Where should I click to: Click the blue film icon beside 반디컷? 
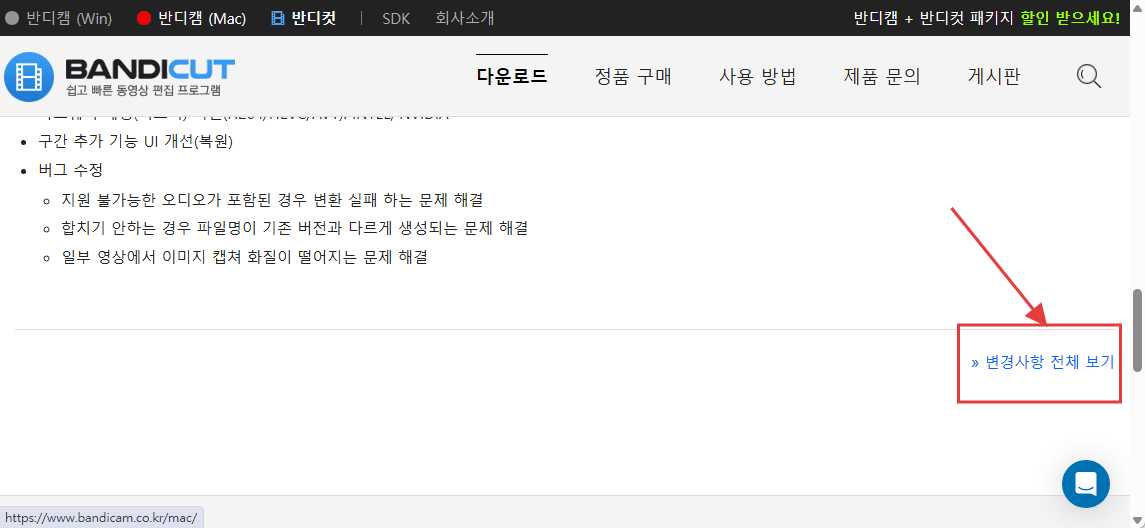click(x=278, y=18)
